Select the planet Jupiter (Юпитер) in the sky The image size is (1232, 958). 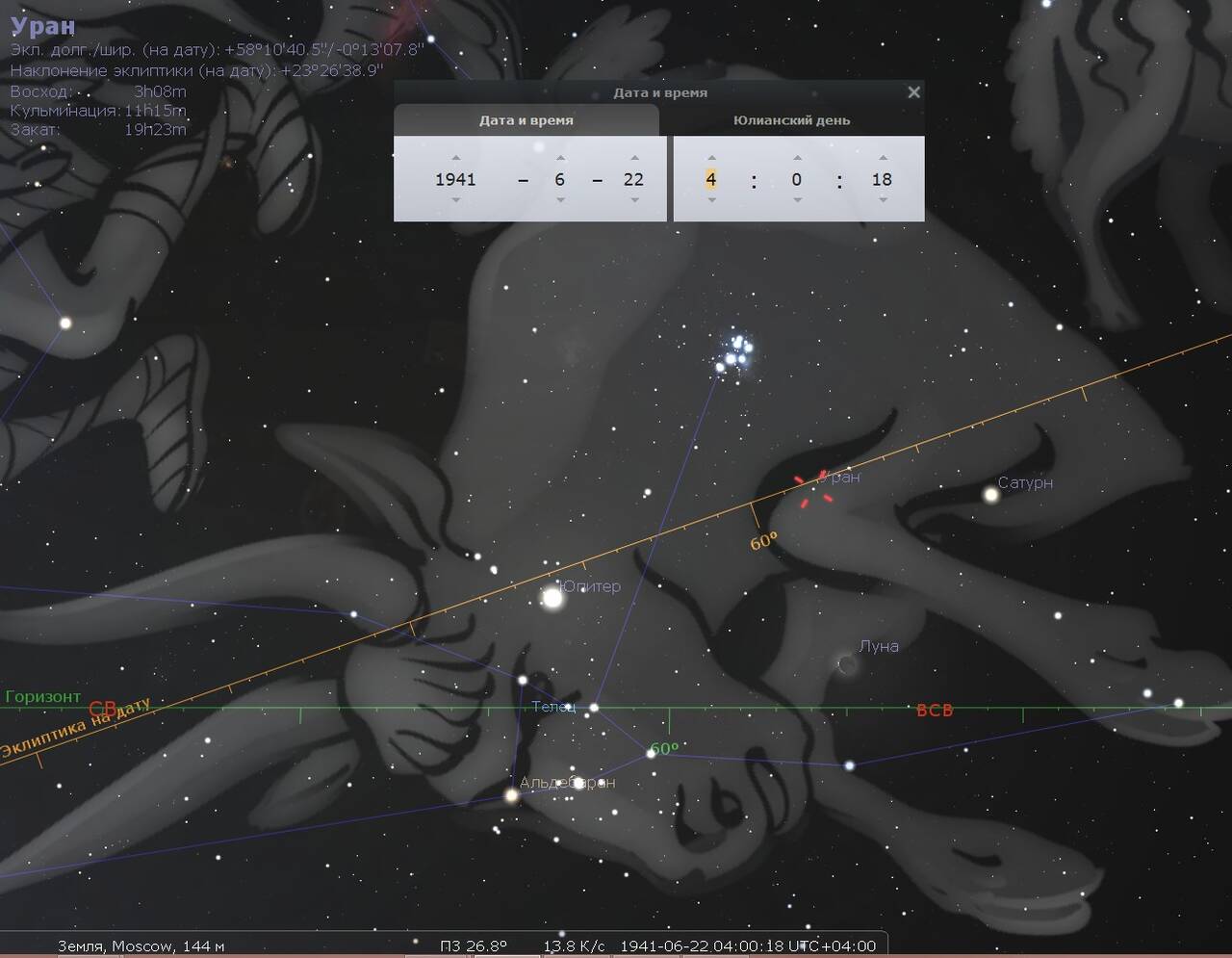pos(552,599)
